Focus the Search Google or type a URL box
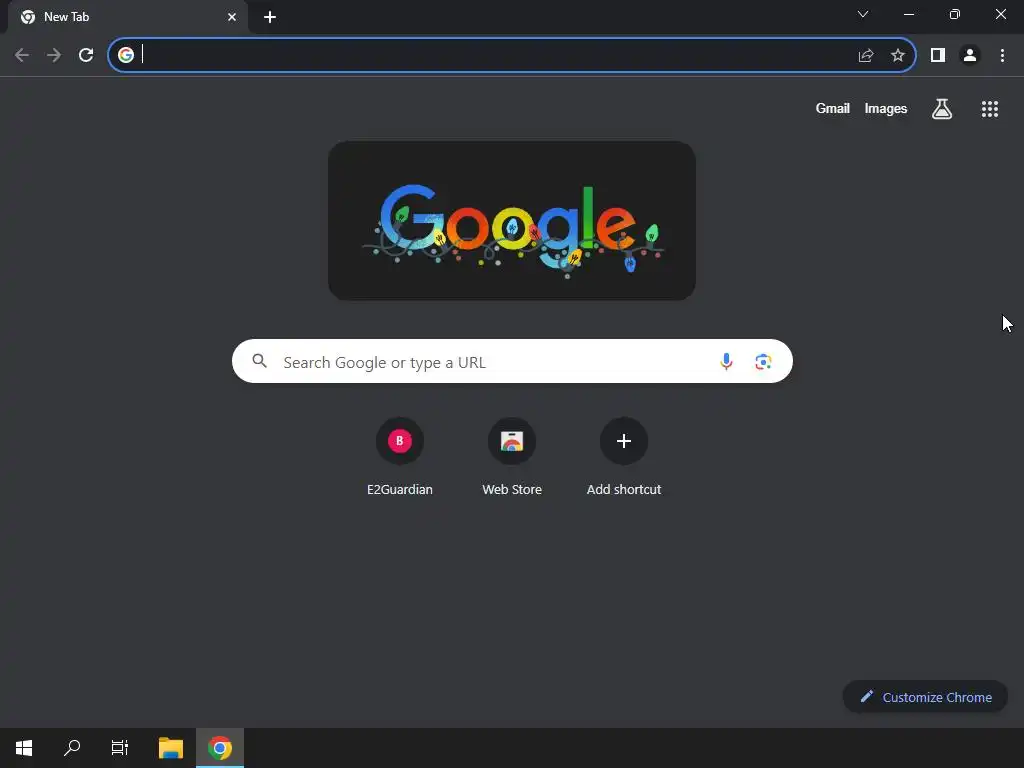This screenshot has width=1024, height=768. pos(512,361)
